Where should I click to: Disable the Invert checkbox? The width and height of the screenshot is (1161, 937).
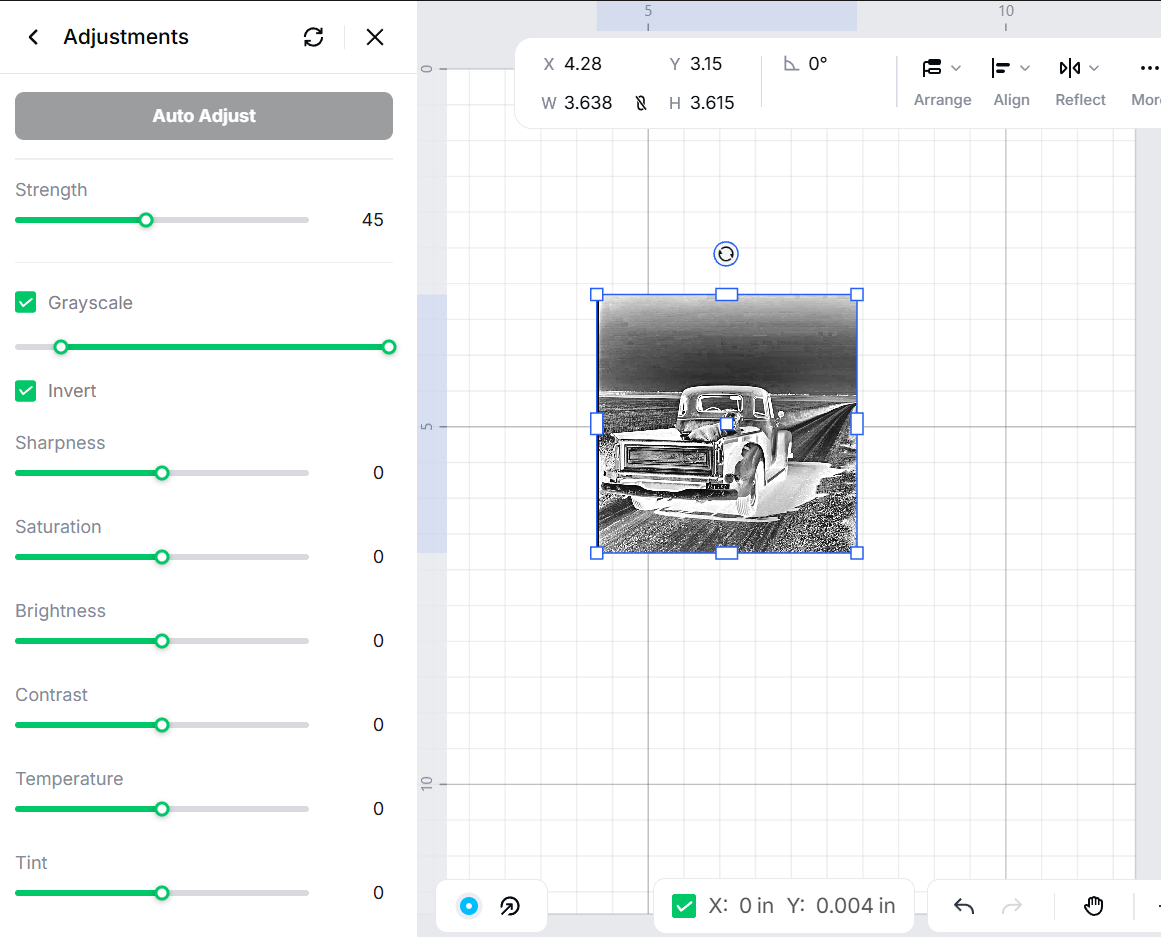tap(26, 390)
